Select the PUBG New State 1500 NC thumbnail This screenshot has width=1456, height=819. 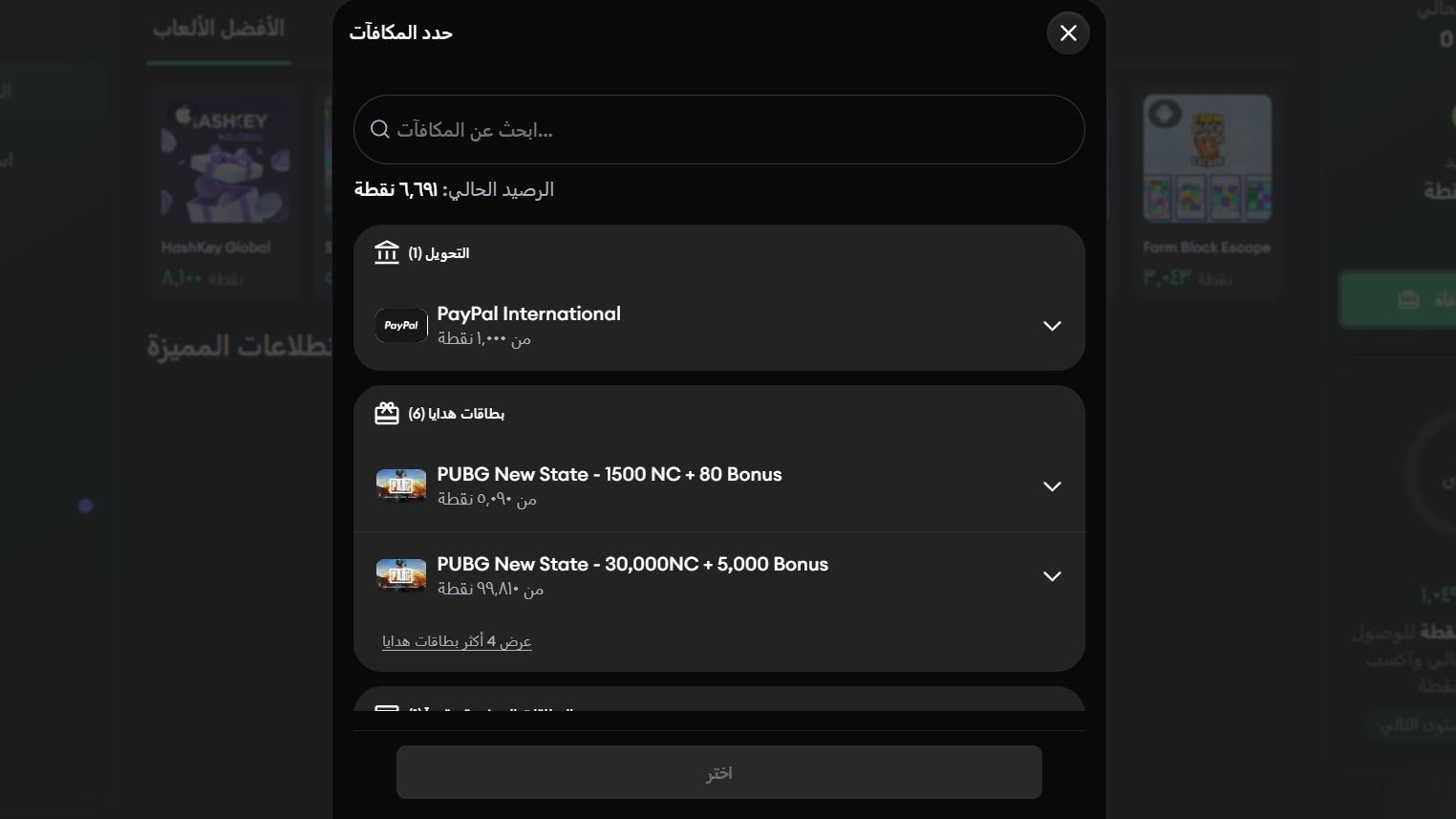coord(401,485)
